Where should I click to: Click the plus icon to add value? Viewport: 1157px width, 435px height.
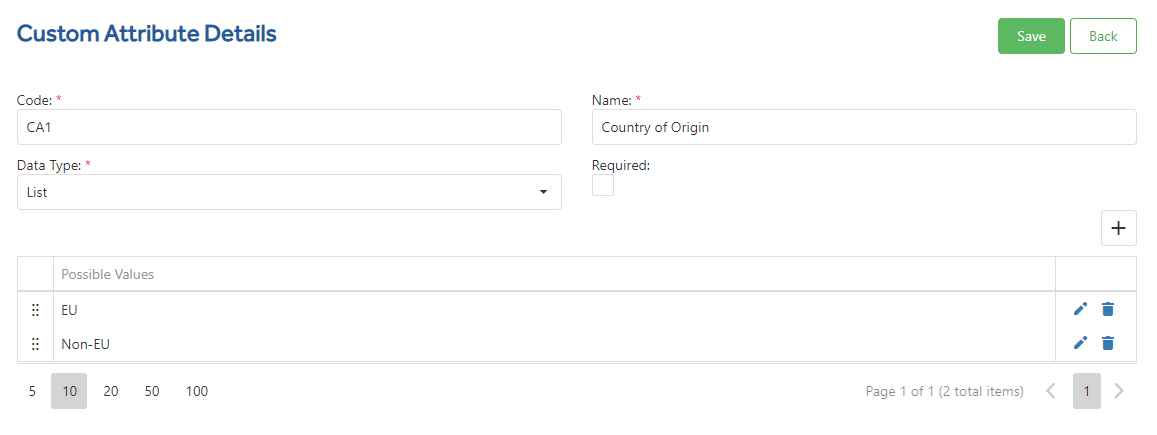(1119, 228)
